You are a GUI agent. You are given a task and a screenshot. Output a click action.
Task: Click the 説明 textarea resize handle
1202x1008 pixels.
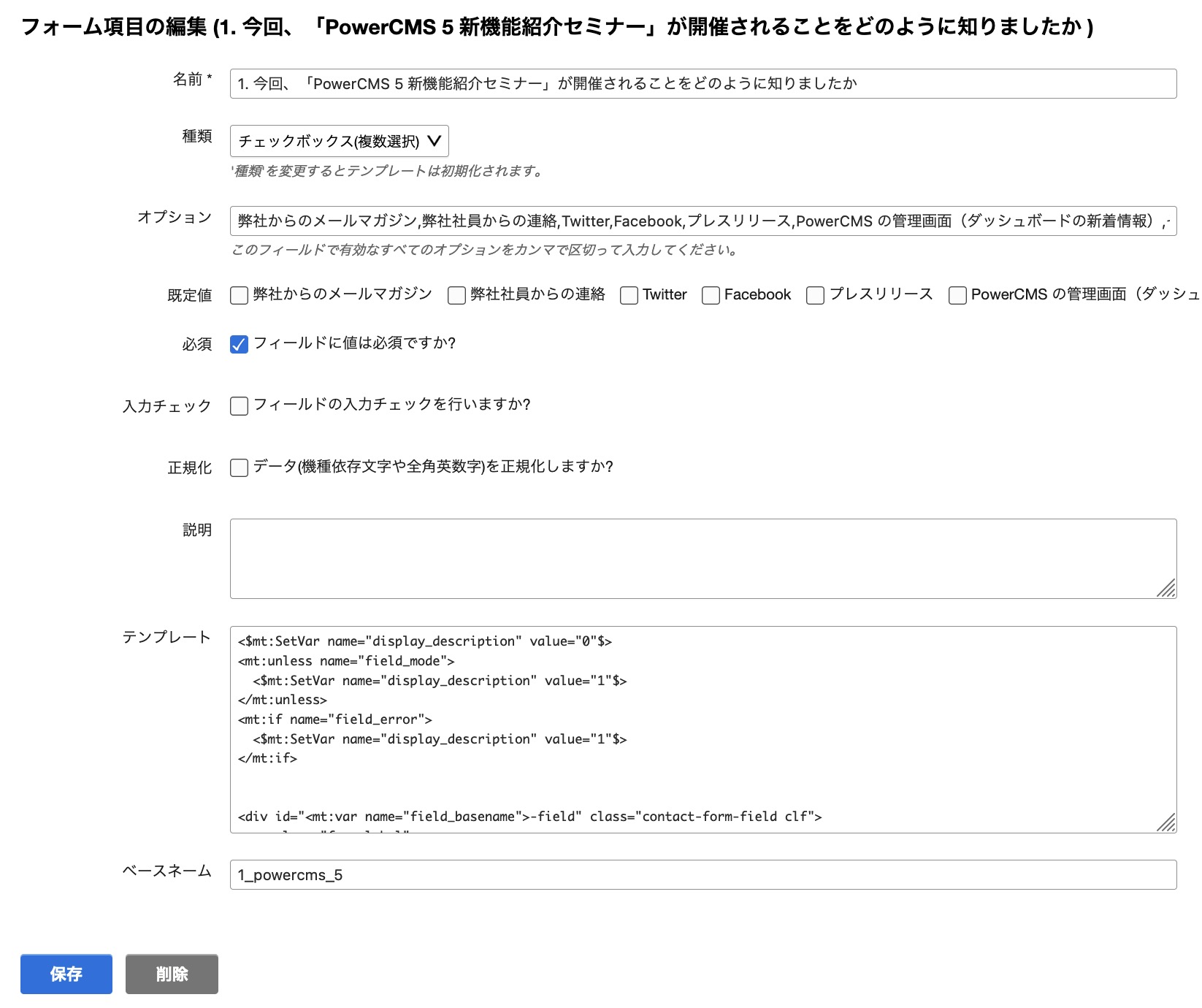click(x=1167, y=589)
